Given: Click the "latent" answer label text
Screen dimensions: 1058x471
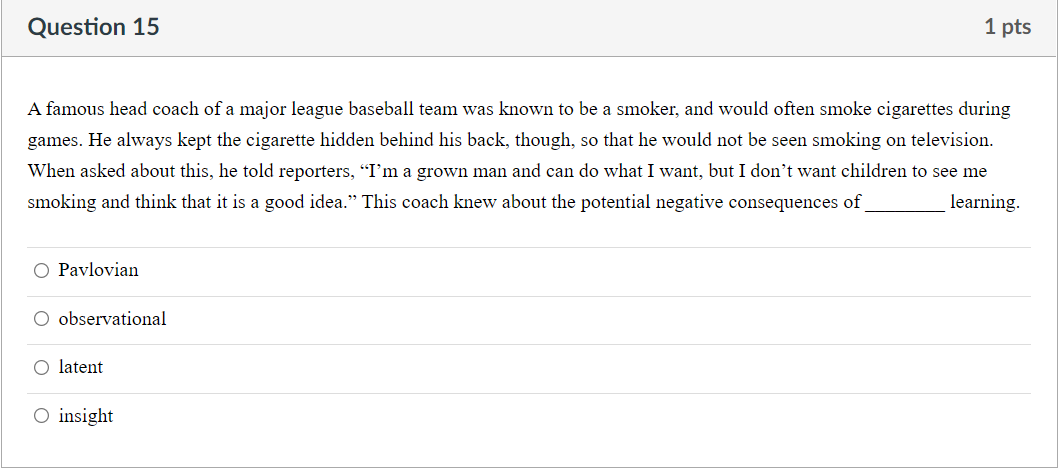Looking at the screenshot, I should tap(81, 367).
